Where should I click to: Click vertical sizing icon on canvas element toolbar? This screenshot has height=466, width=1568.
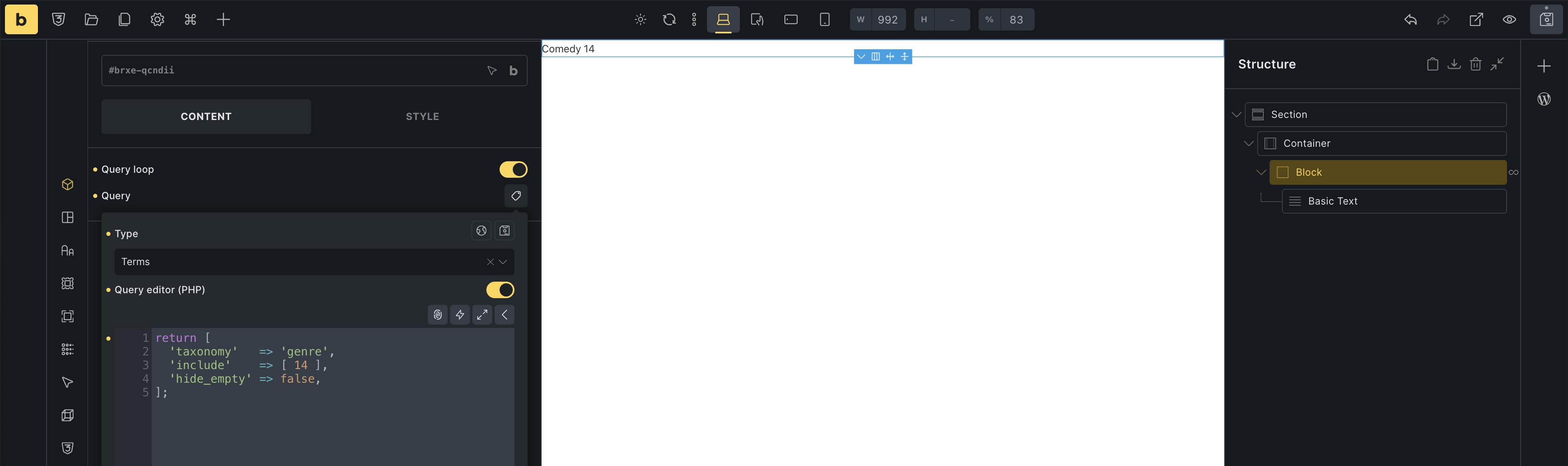[x=904, y=56]
